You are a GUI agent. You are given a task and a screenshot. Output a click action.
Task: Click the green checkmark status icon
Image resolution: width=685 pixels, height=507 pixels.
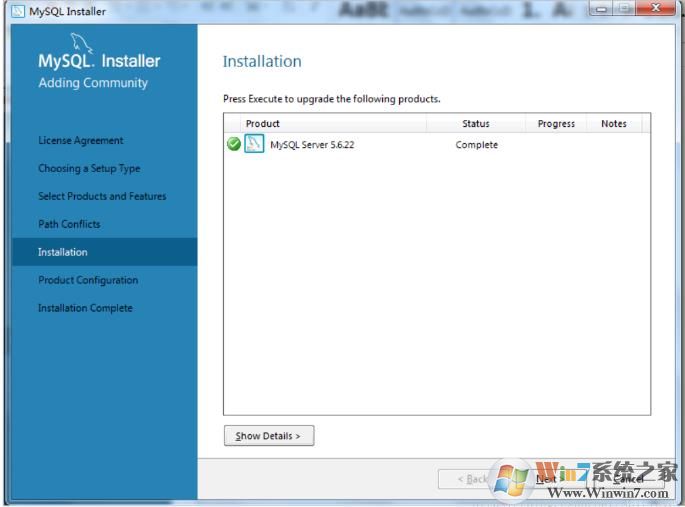coord(233,145)
